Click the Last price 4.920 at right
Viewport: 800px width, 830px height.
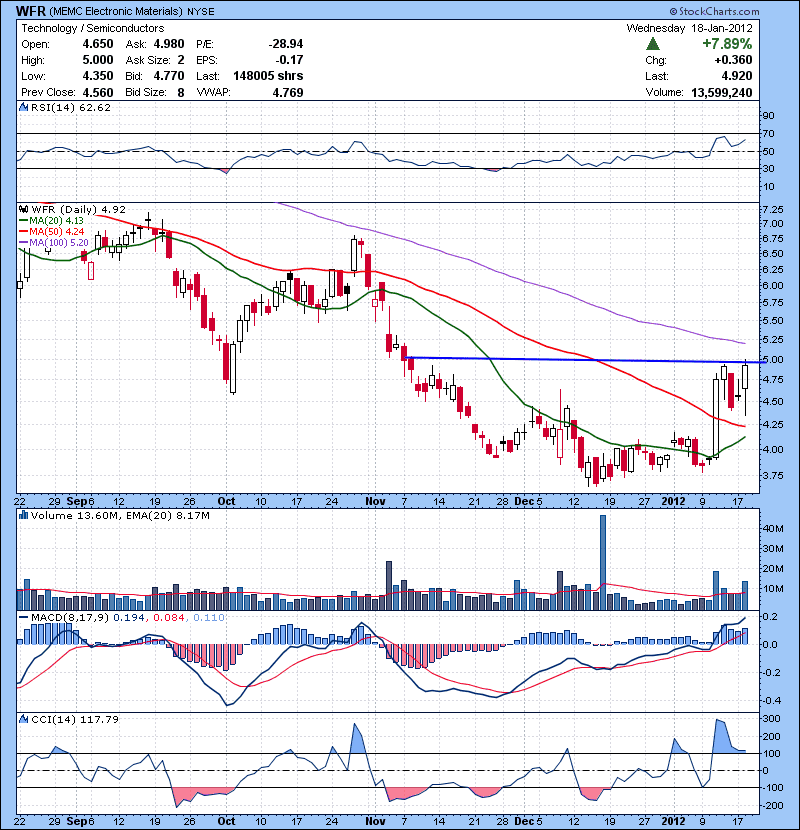click(x=737, y=76)
